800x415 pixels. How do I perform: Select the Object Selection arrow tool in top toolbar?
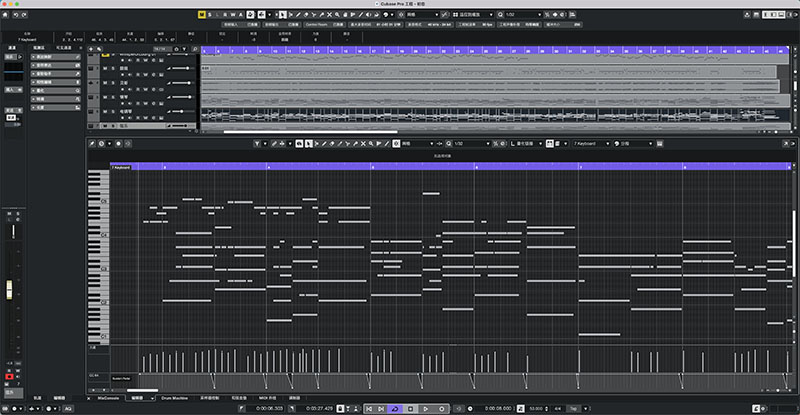pos(282,15)
